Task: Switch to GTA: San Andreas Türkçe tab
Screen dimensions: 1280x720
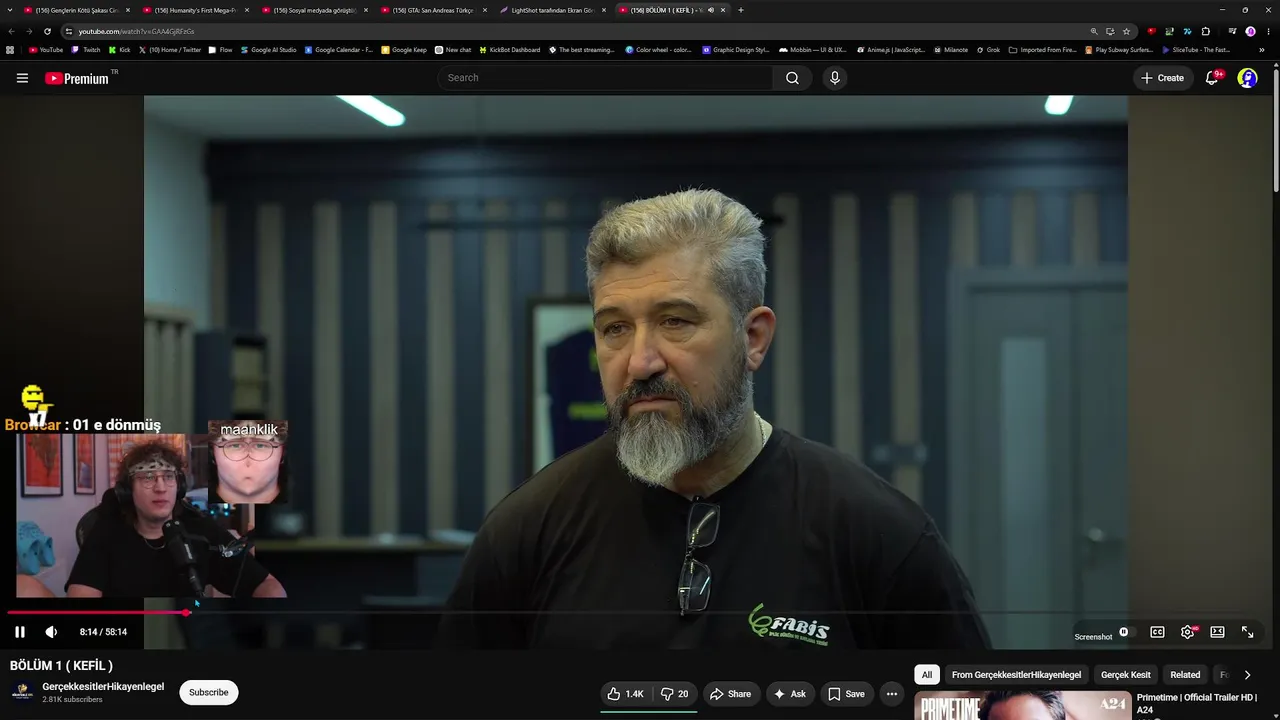Action: [433, 10]
